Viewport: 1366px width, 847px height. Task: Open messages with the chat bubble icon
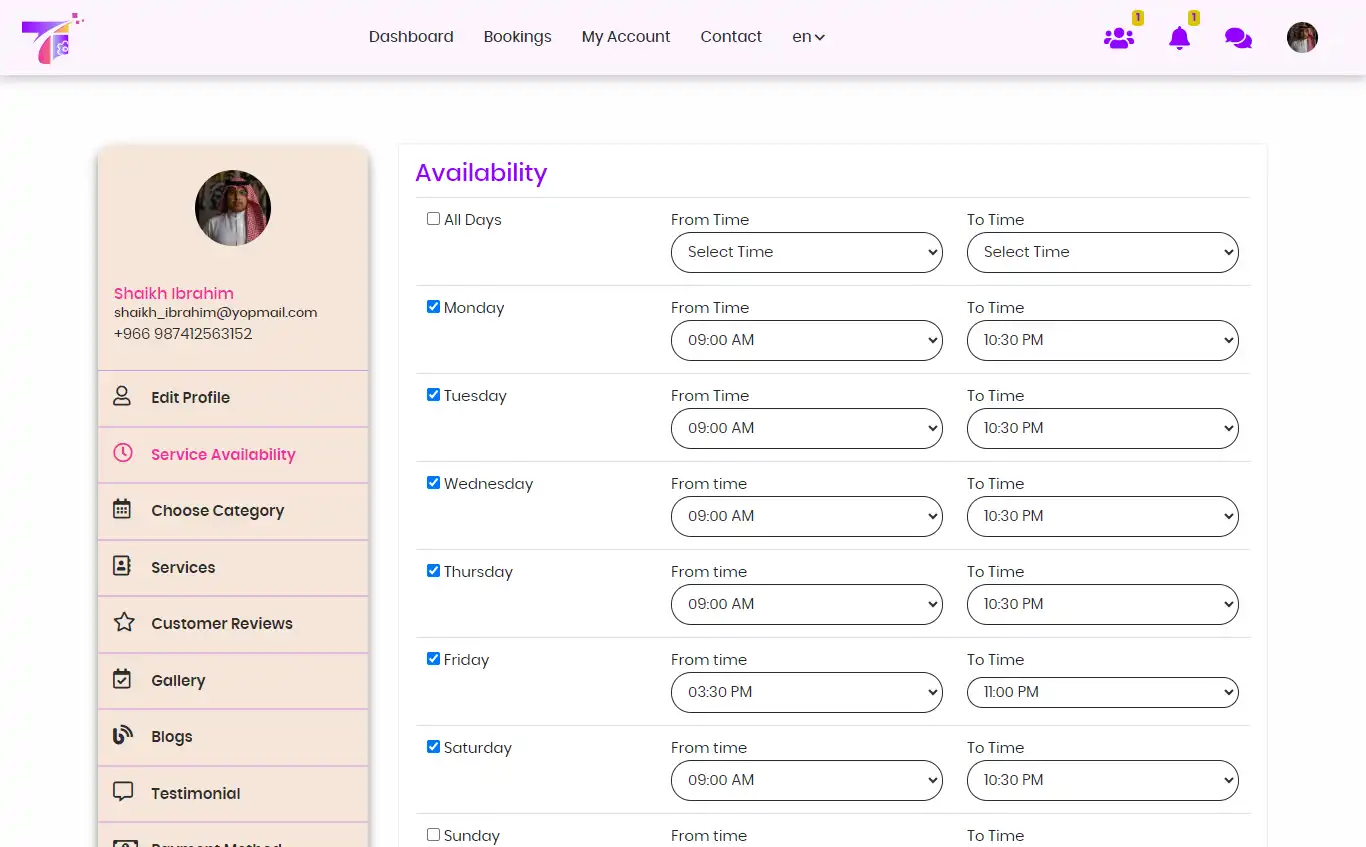[1238, 38]
